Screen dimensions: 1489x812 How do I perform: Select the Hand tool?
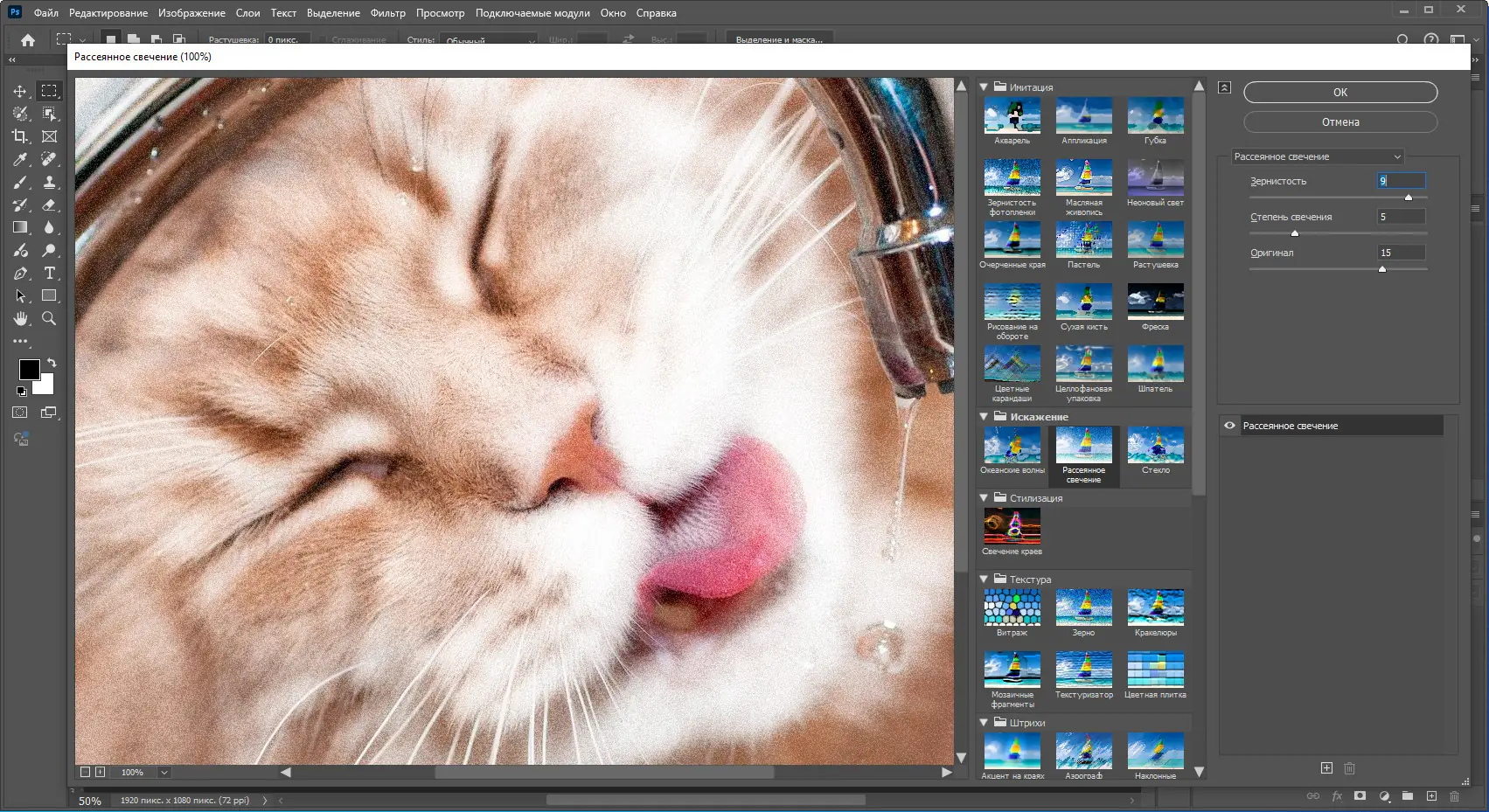pyautogui.click(x=19, y=319)
